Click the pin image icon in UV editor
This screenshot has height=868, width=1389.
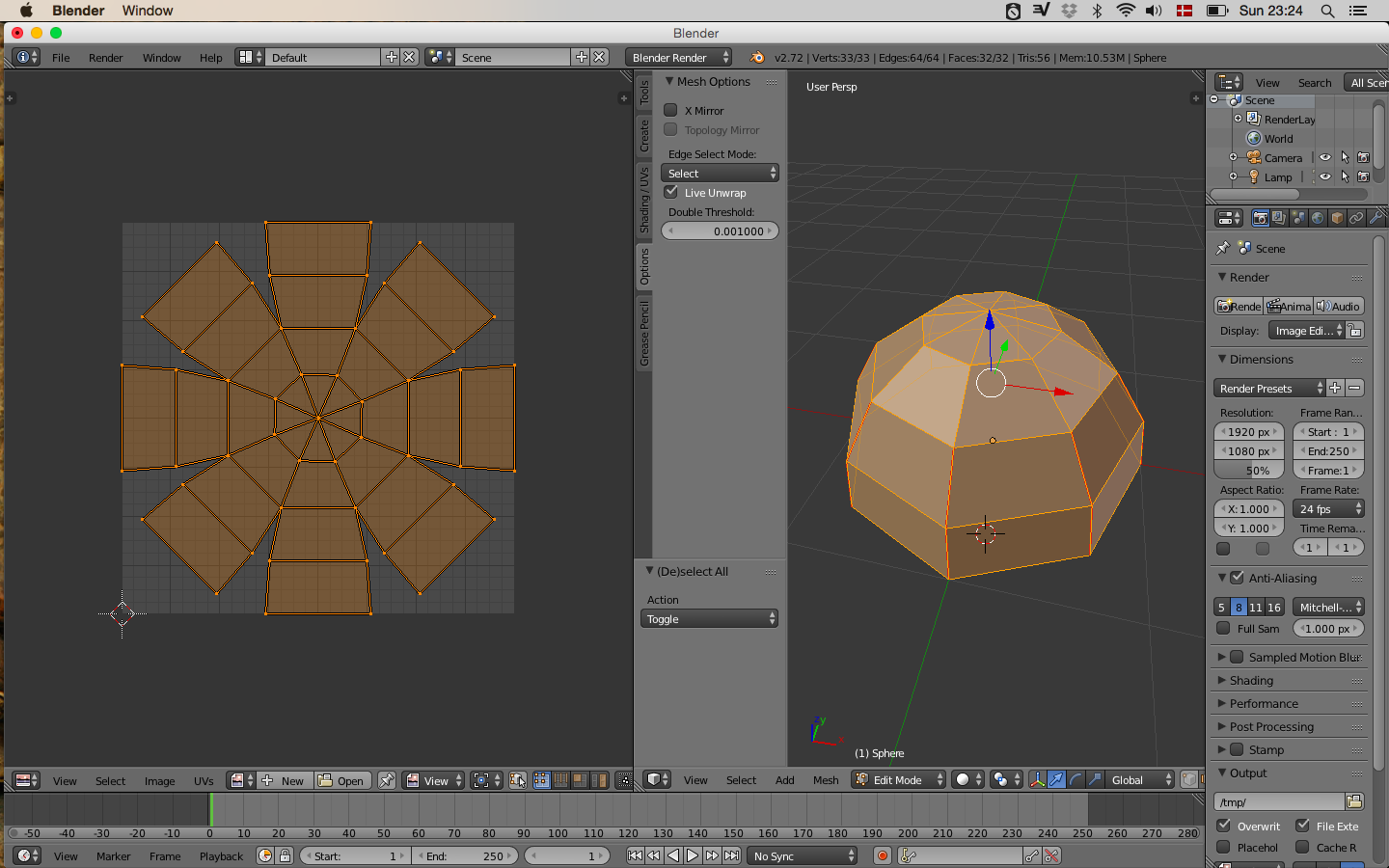click(x=387, y=780)
